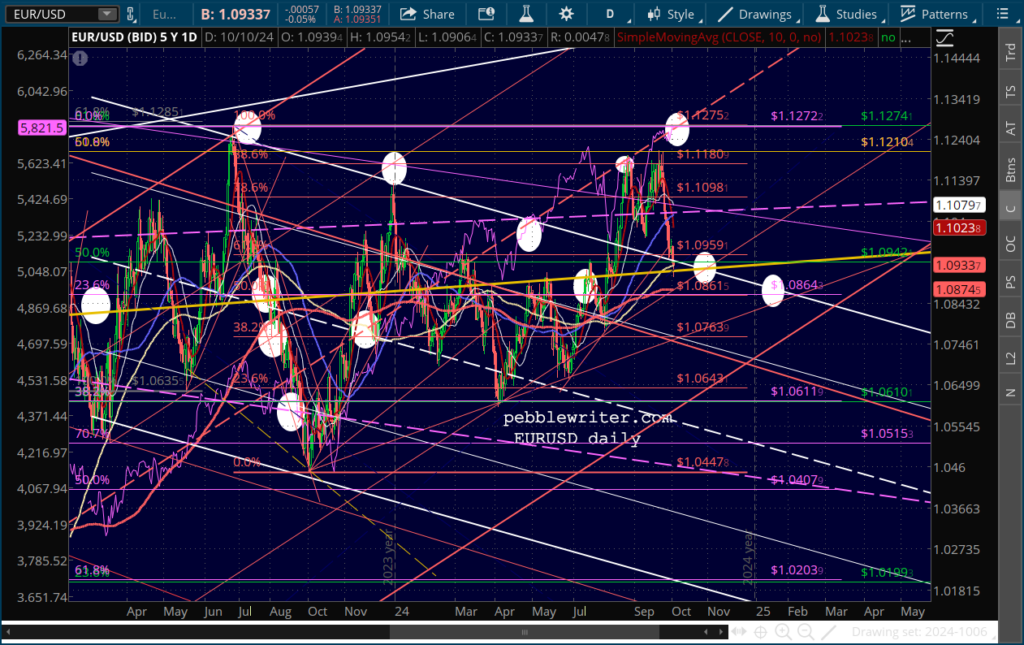This screenshot has width=1024, height=645.
Task: Select the crosshair pan icon at bottom
Action: click(761, 631)
